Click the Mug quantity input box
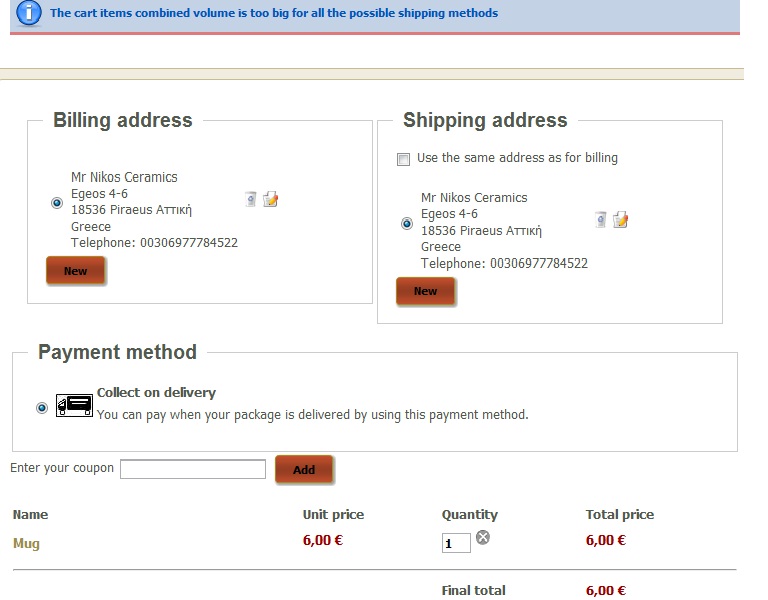This screenshot has width=768, height=600. [x=456, y=543]
